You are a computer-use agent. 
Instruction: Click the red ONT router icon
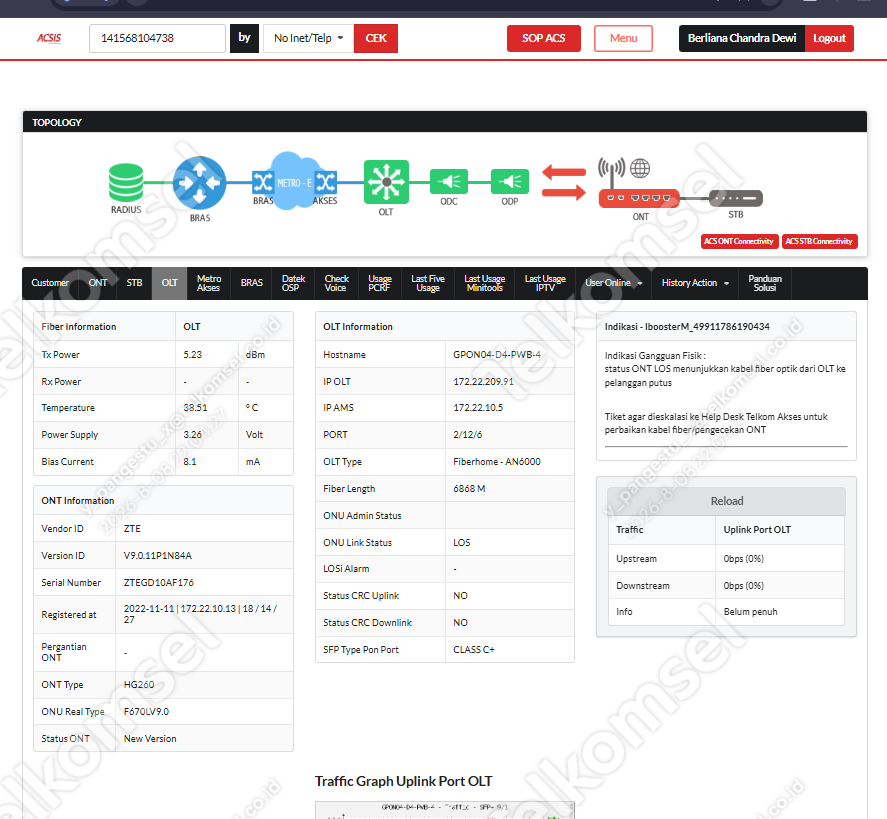click(x=639, y=198)
